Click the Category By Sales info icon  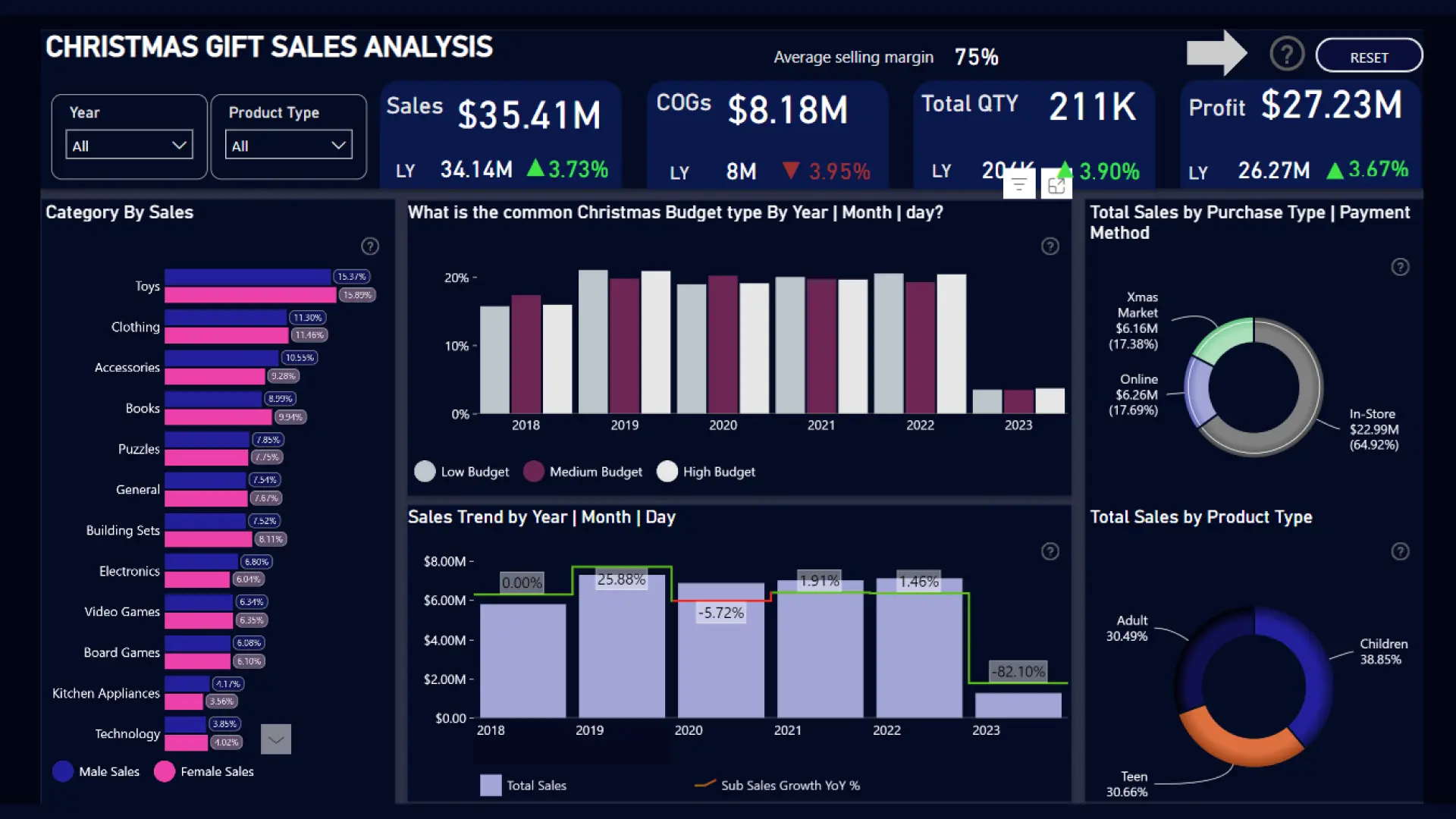point(370,246)
